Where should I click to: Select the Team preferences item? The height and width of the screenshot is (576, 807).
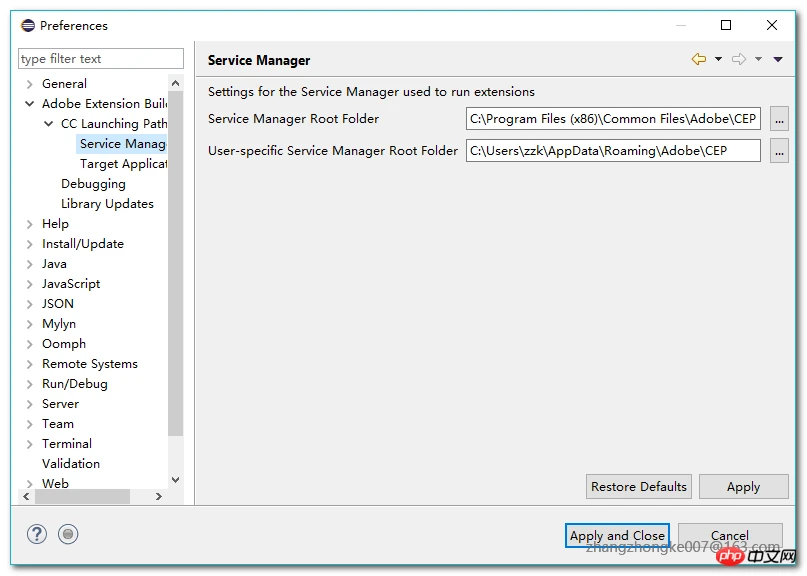[58, 424]
